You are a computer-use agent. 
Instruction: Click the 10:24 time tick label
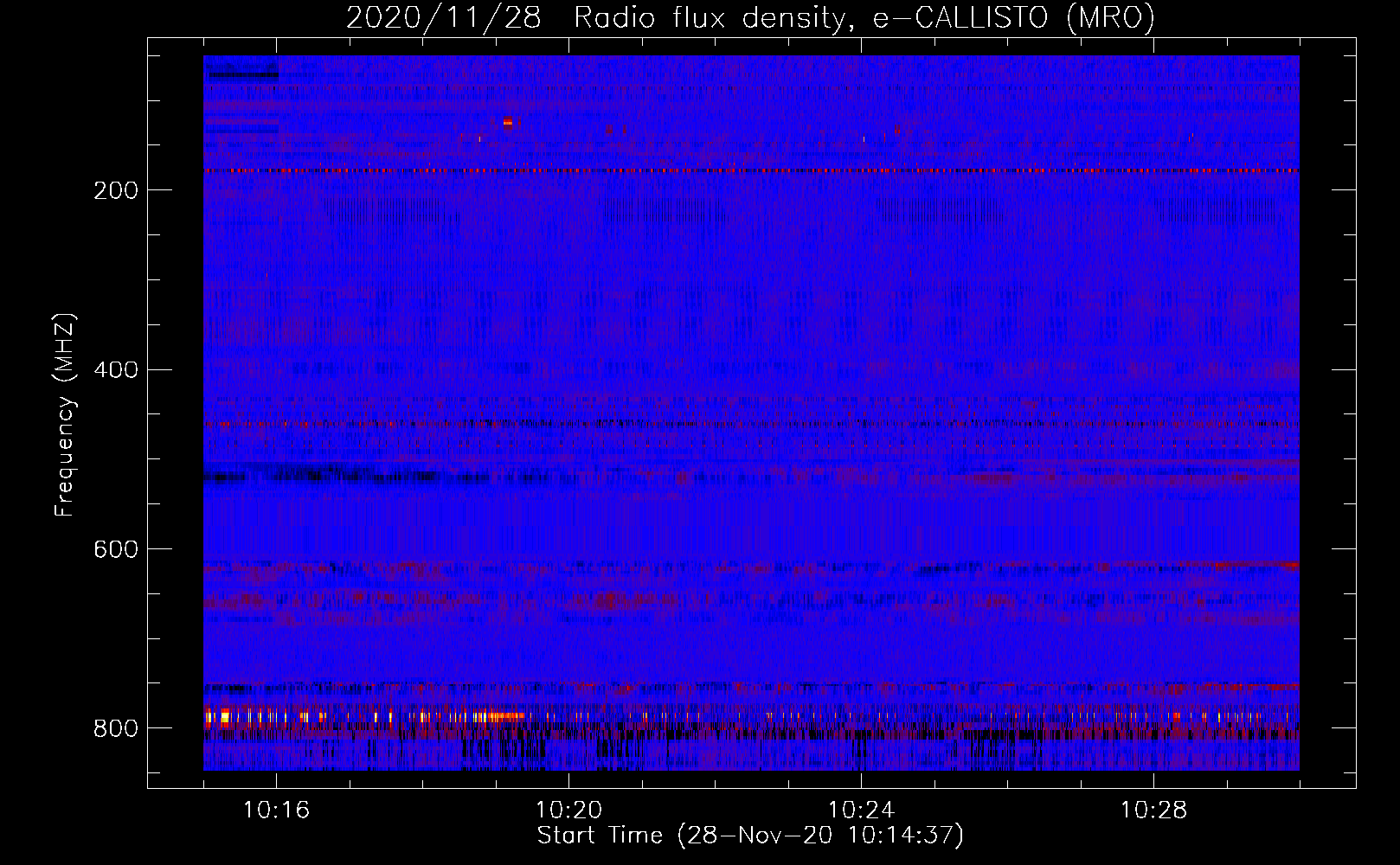coord(861,810)
